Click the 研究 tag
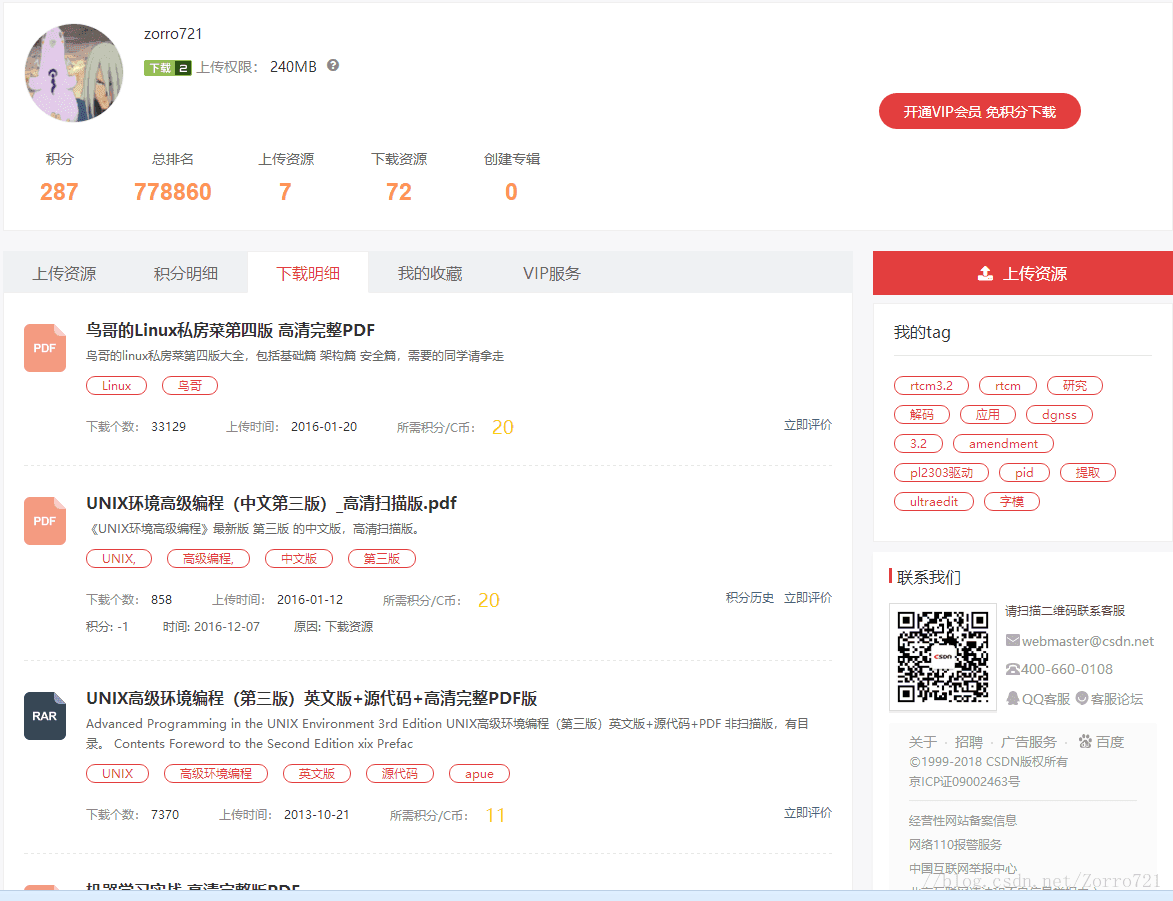The width and height of the screenshot is (1173, 901). tap(1075, 385)
